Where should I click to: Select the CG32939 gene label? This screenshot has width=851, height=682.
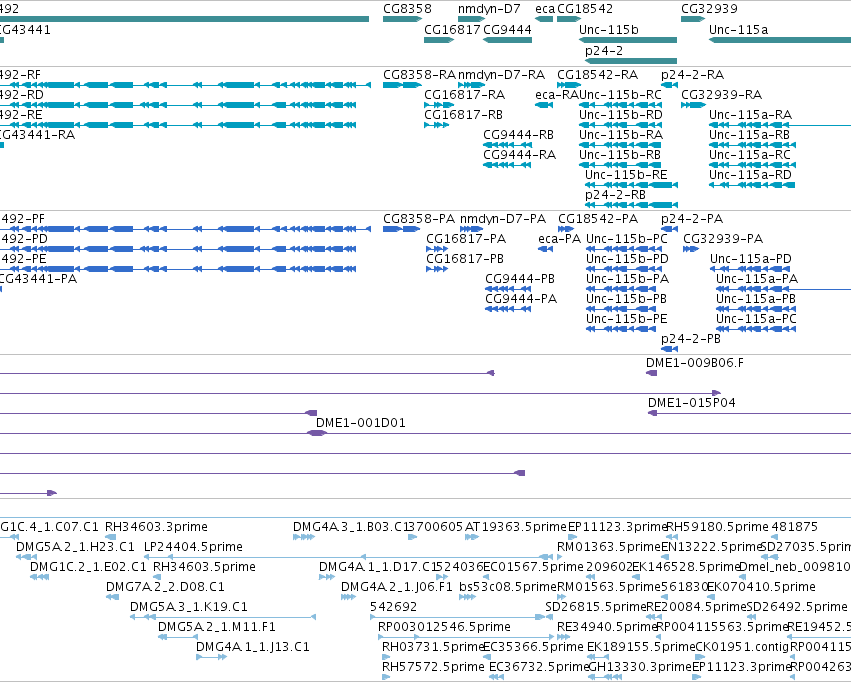click(709, 9)
